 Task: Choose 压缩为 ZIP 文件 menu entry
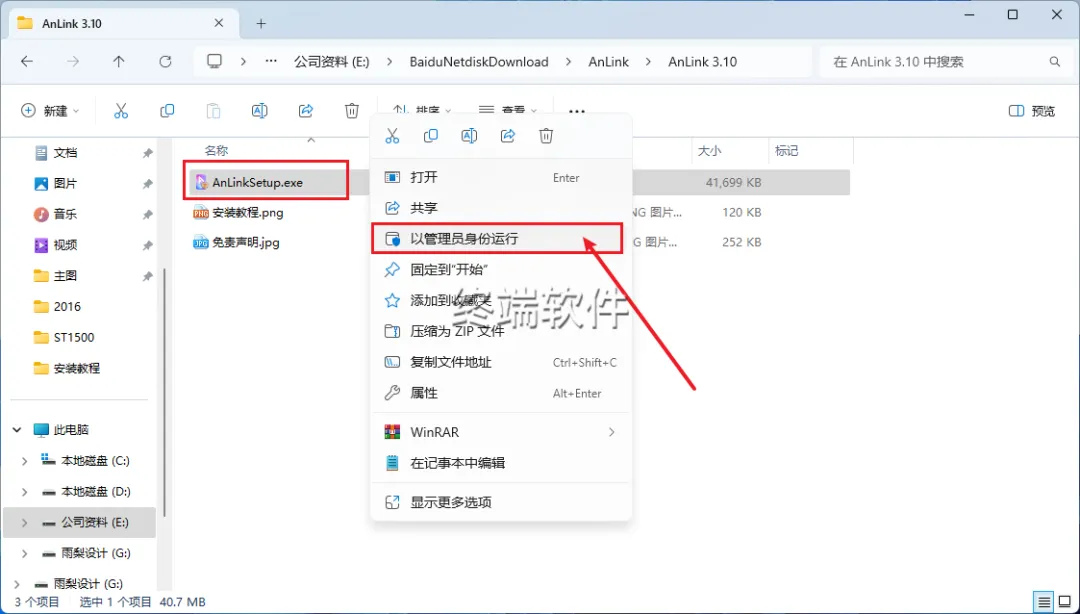(x=501, y=331)
